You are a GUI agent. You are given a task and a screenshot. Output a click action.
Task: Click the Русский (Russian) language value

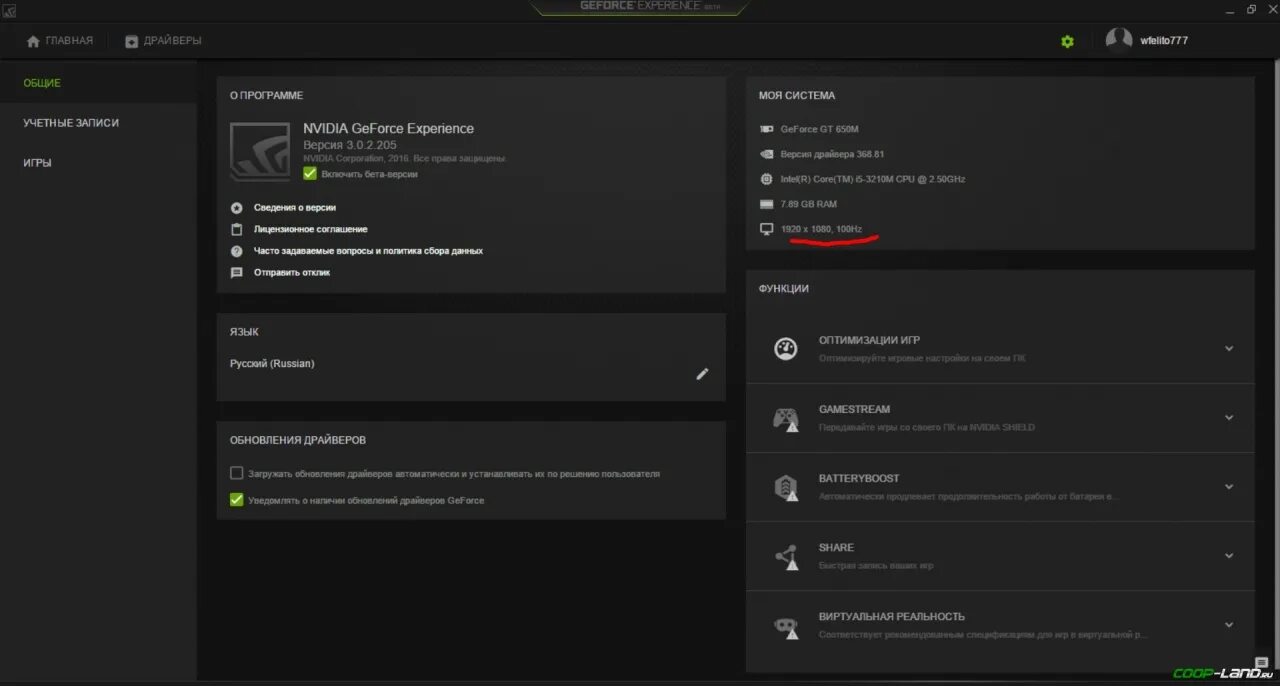272,364
